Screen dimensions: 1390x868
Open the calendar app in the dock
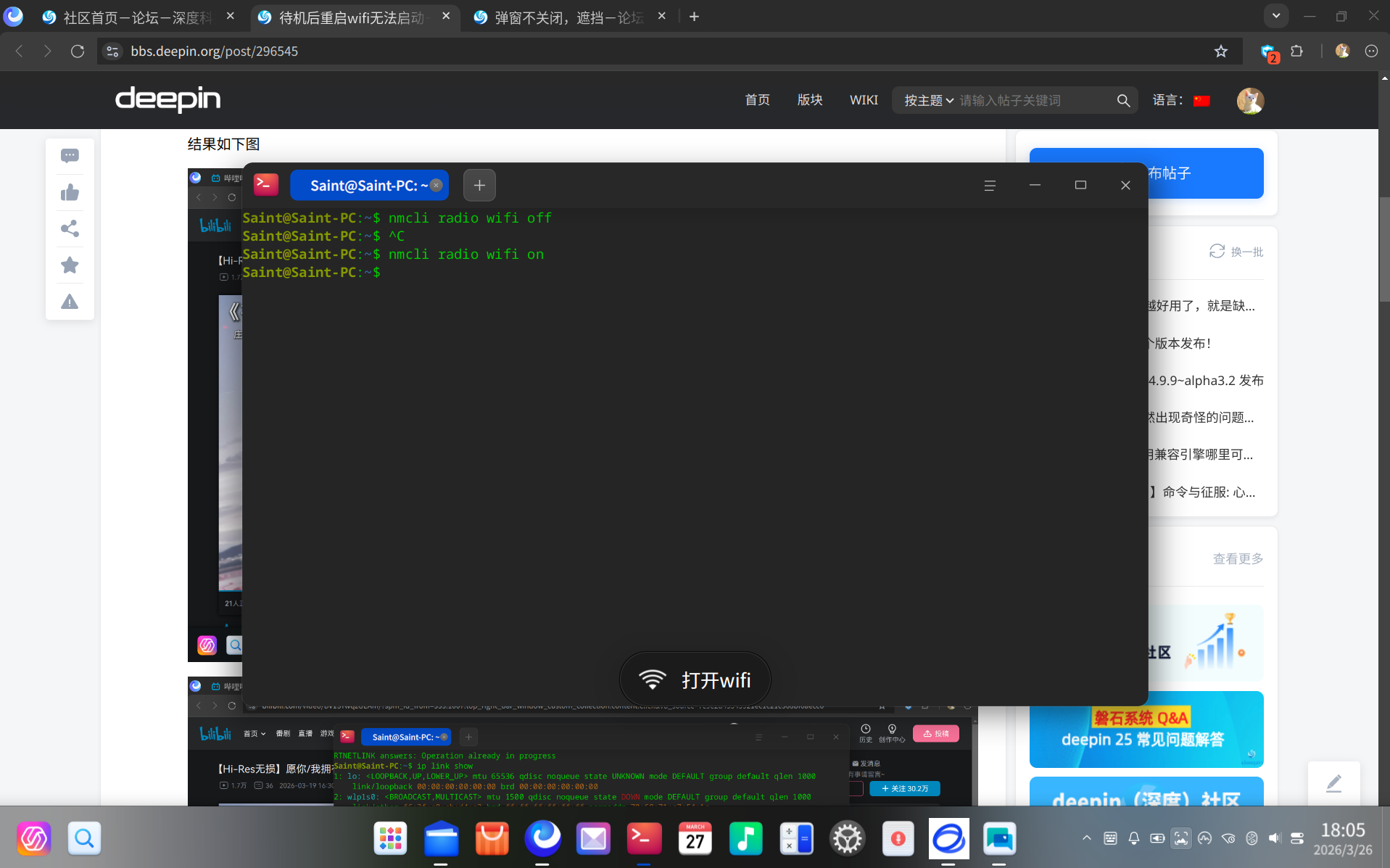point(695,838)
